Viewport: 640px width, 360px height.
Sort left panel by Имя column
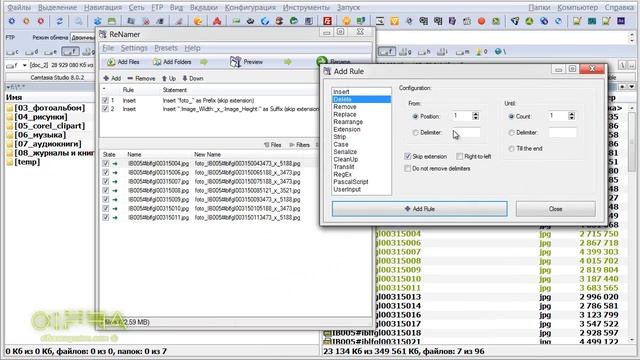(x=14, y=97)
